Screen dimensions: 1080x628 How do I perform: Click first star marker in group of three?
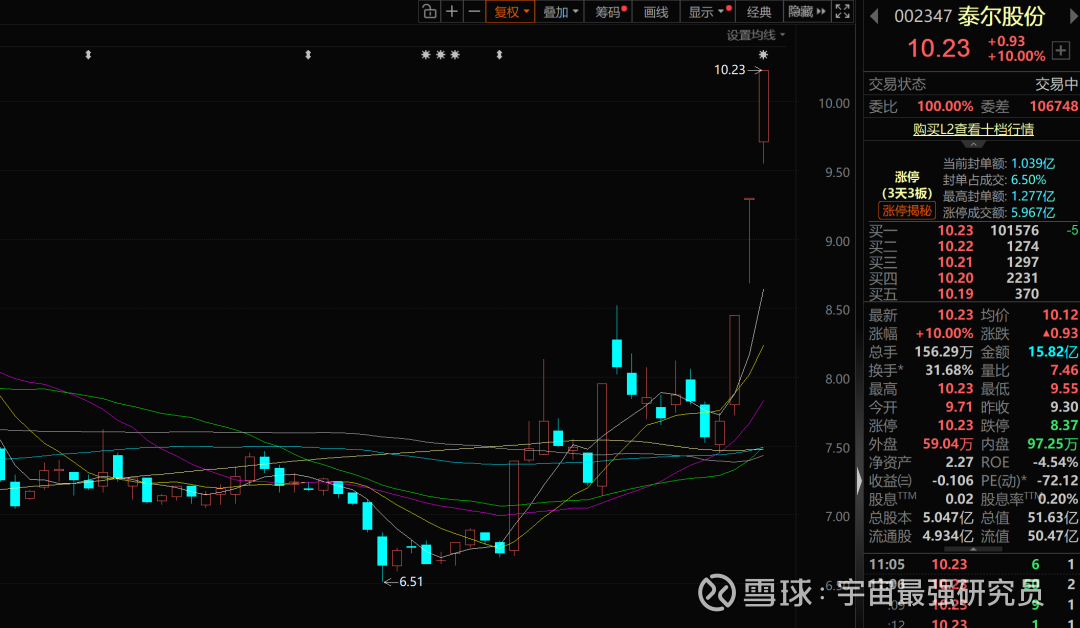[x=426, y=54]
